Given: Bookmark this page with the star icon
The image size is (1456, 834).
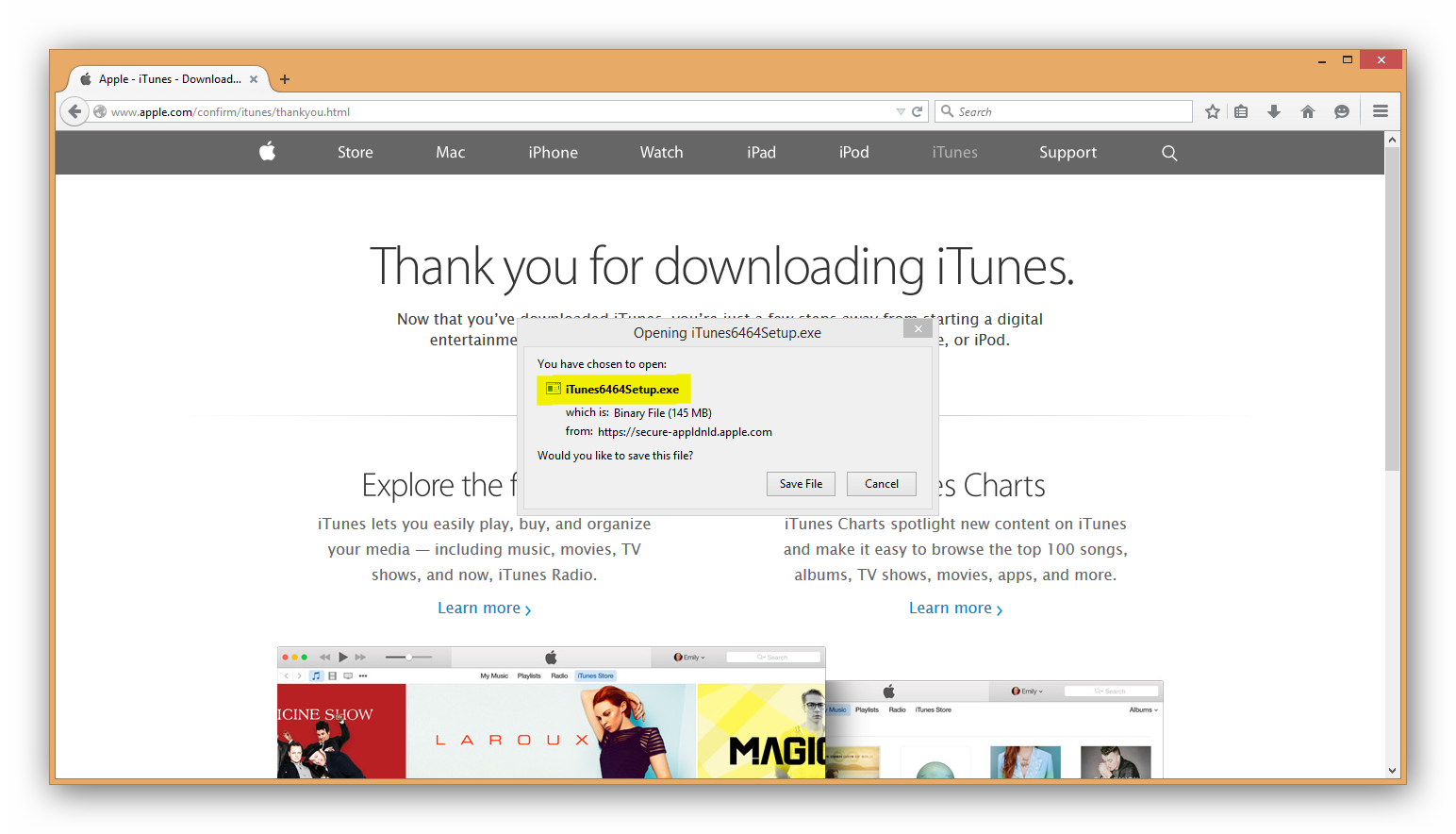Looking at the screenshot, I should [x=1213, y=111].
